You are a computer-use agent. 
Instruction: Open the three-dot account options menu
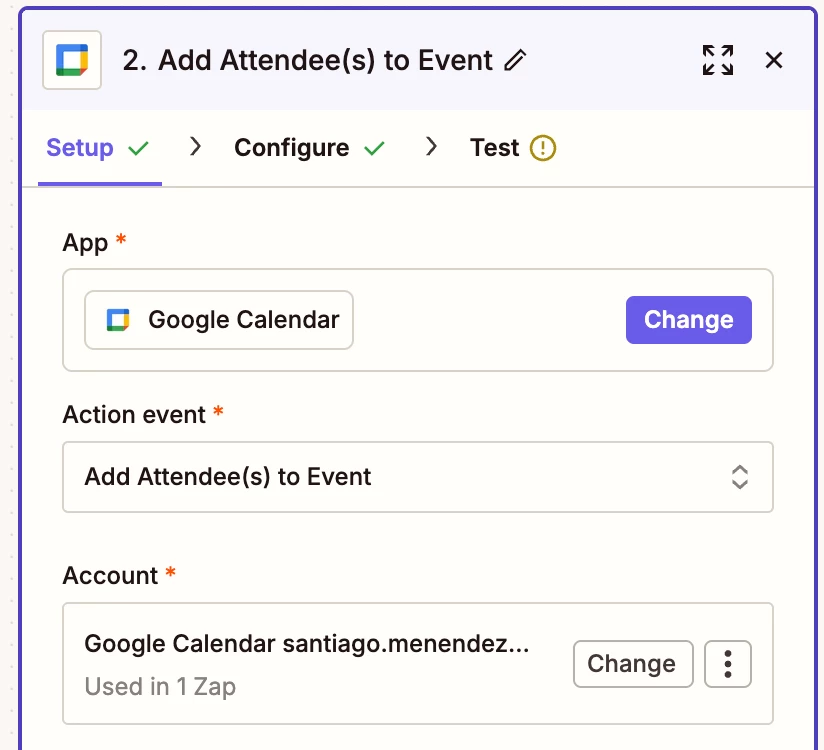[x=728, y=664]
